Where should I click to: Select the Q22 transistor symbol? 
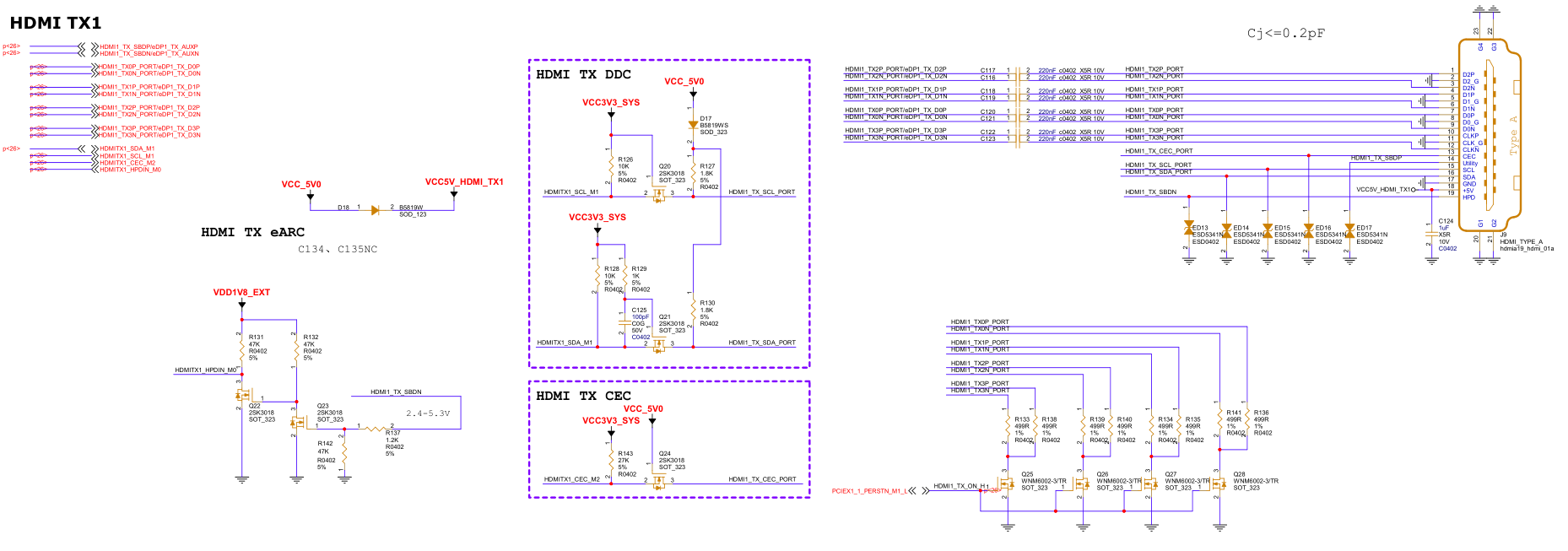[x=244, y=395]
